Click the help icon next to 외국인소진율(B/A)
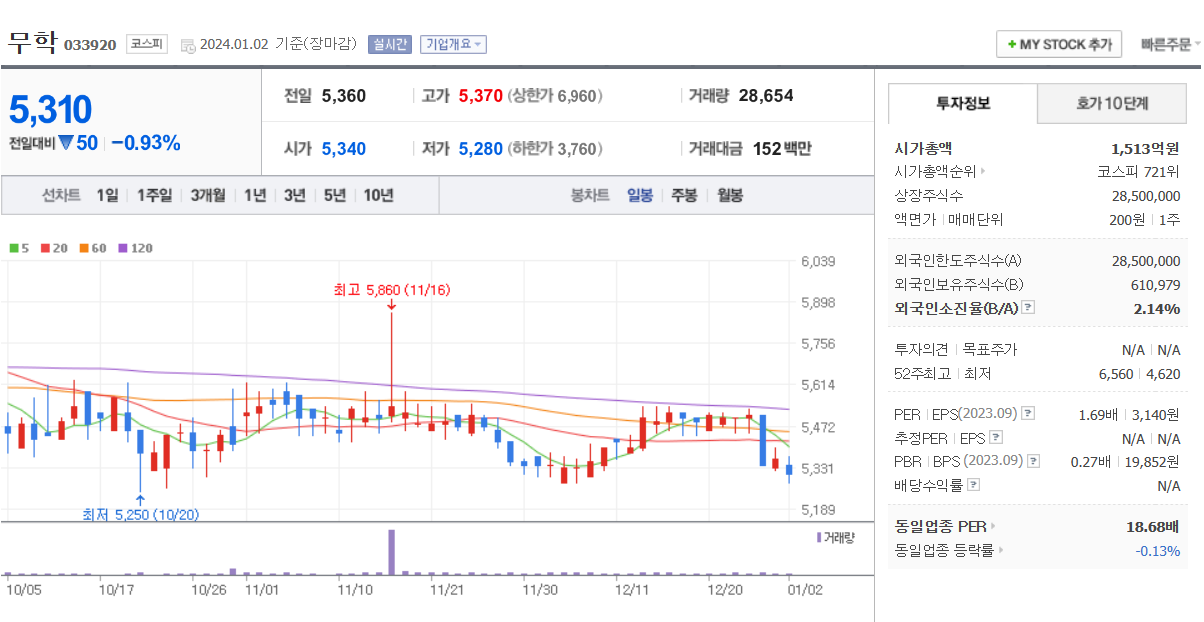Screen dimensions: 1204x622 [x=1028, y=308]
